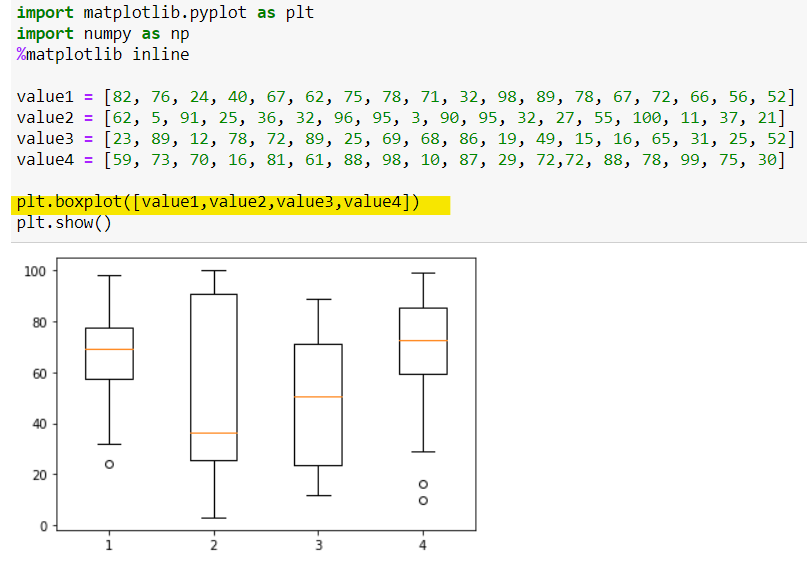Click the y-axis tick label 0

click(x=43, y=526)
